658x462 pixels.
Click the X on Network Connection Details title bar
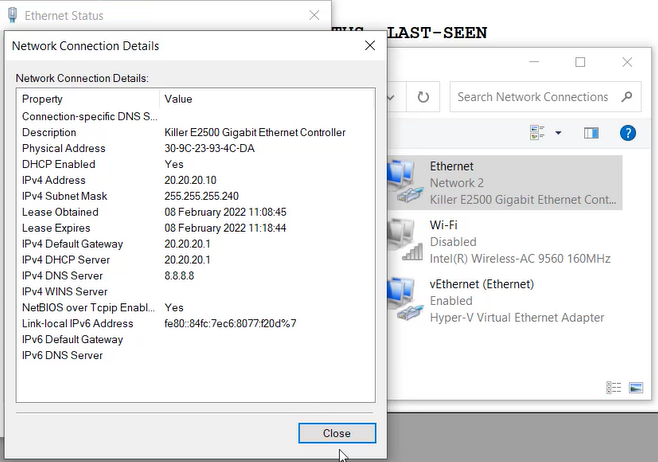pos(370,45)
